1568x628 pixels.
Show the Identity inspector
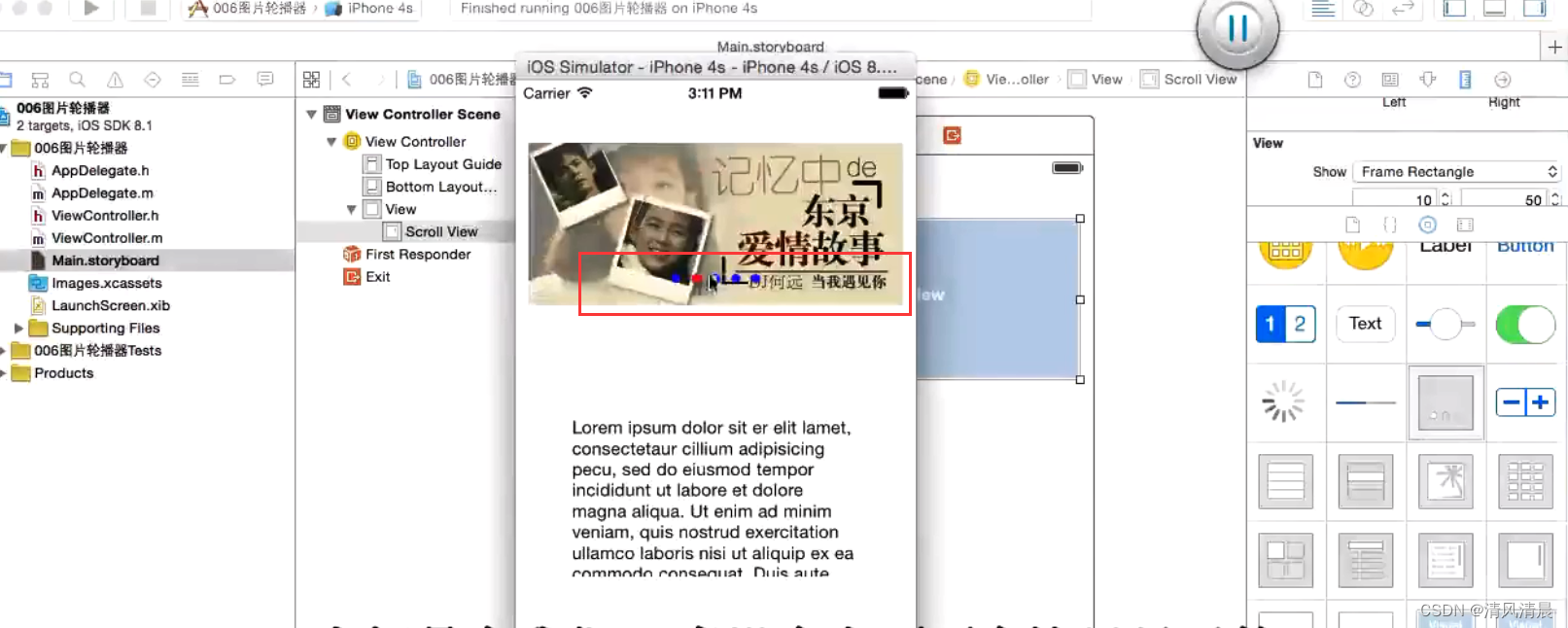point(1390,80)
